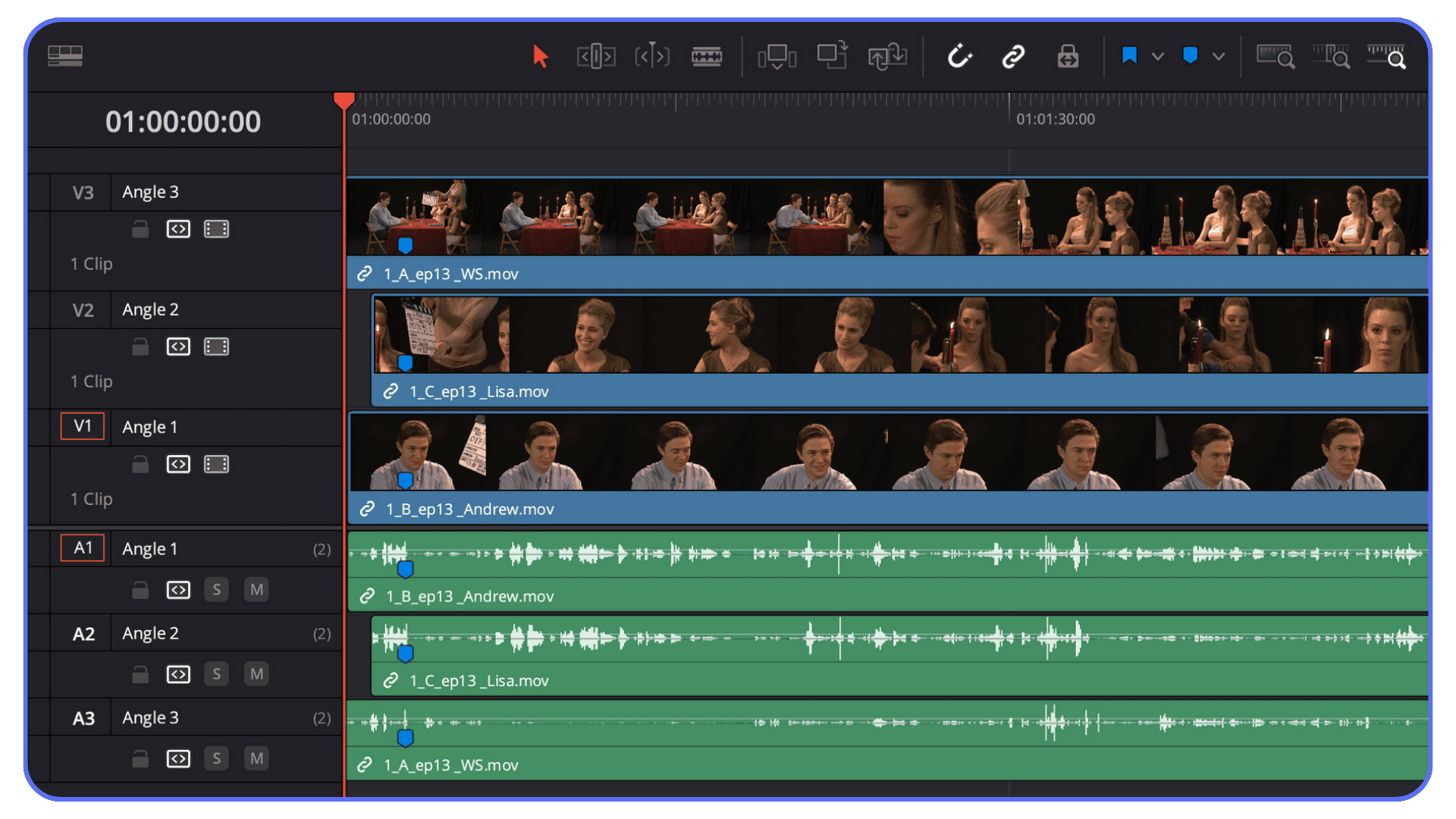Solo the Angle 1 audio track
Viewport: 1456px width, 819px height.
click(217, 589)
